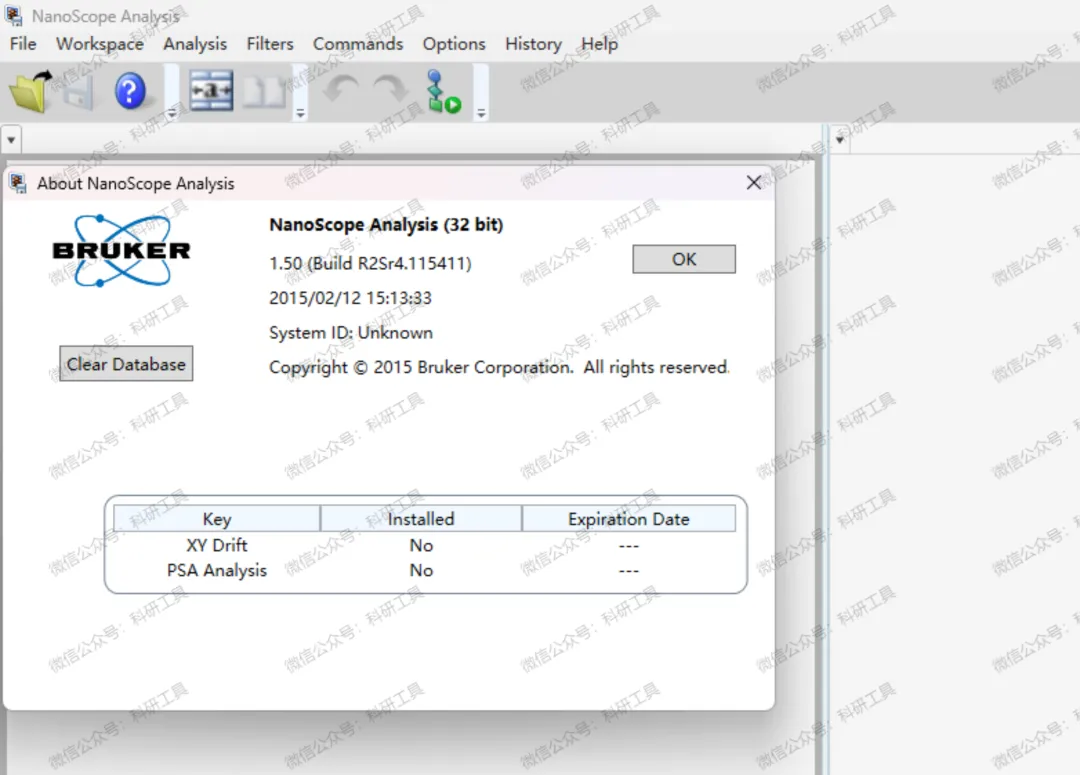Viewport: 1080px width, 775px height.
Task: Click the Redo arrow icon
Action: (390, 90)
